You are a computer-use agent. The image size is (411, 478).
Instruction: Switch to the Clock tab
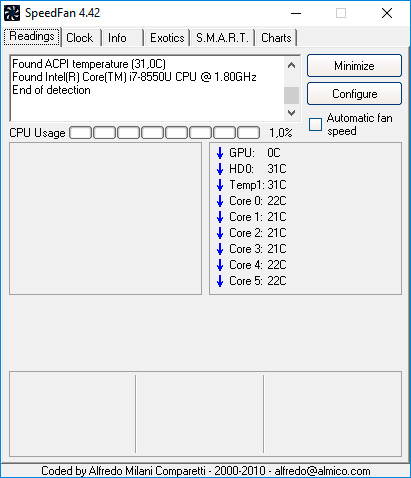pyautogui.click(x=80, y=38)
